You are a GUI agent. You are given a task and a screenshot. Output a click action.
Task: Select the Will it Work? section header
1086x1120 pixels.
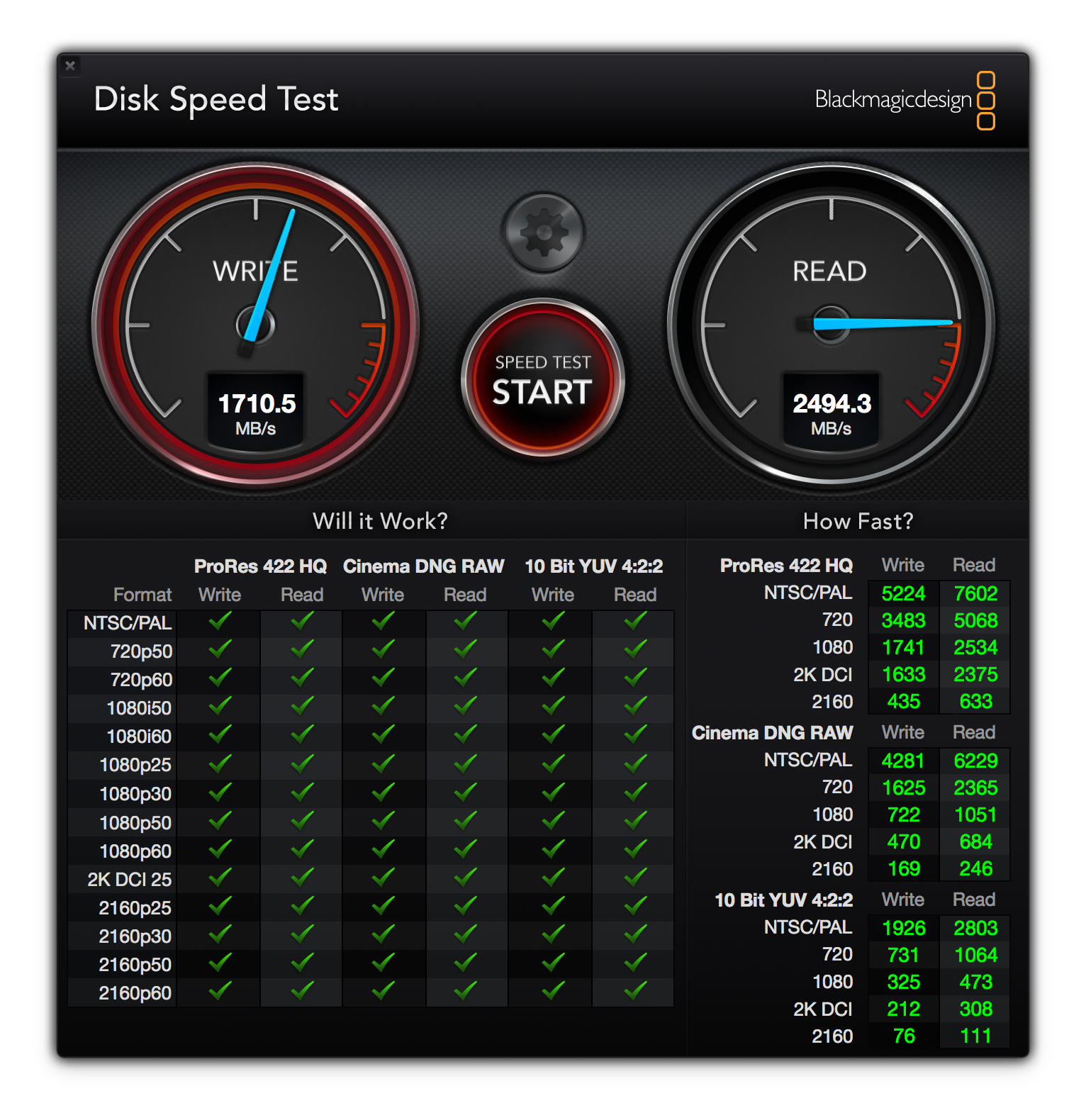point(380,521)
